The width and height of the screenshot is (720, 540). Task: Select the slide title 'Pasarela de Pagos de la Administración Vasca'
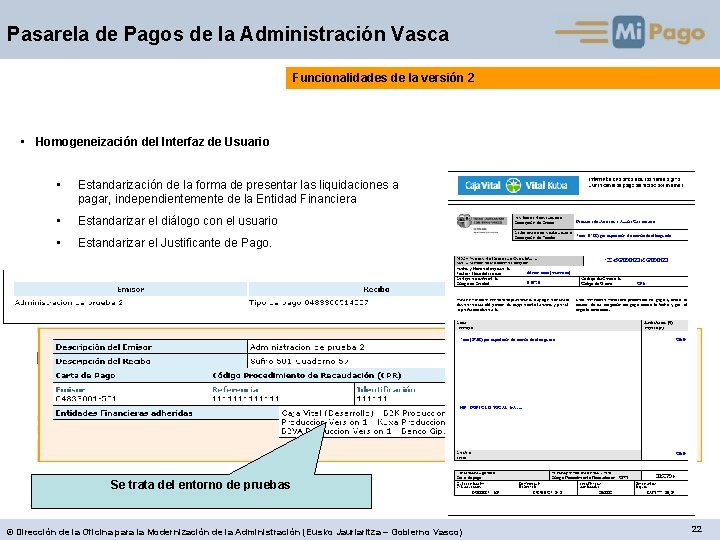coord(228,34)
